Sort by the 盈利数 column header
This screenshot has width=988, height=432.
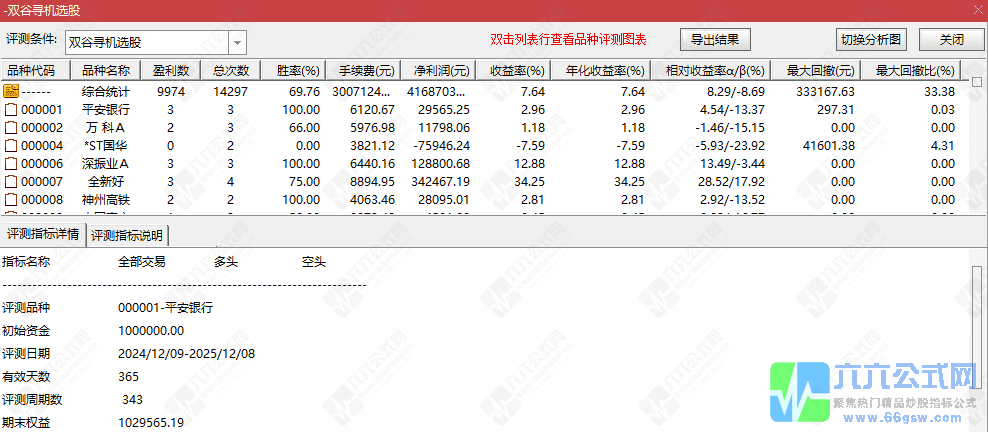170,70
